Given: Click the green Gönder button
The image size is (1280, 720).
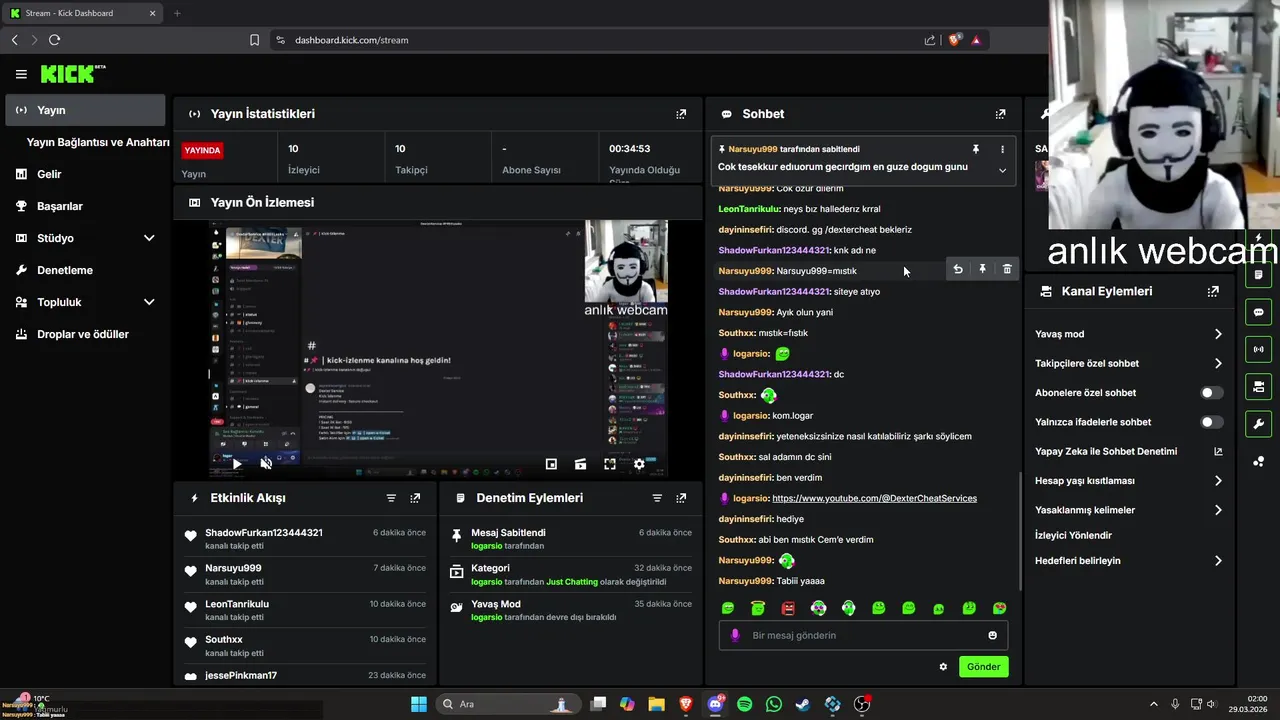Looking at the screenshot, I should point(983,667).
